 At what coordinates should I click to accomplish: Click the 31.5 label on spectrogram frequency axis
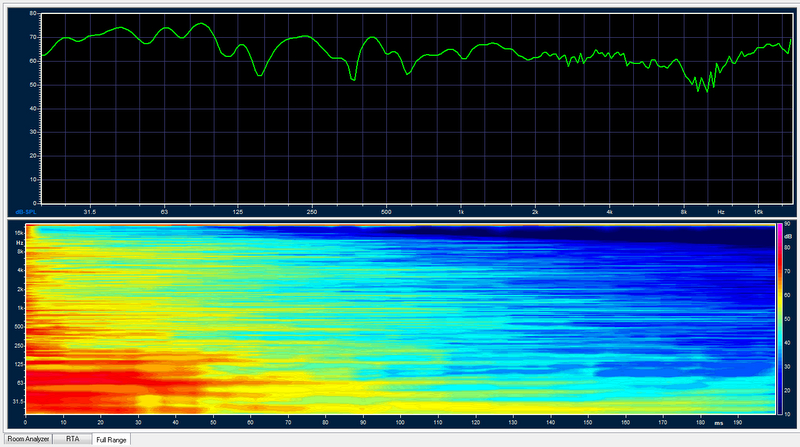pos(20,401)
